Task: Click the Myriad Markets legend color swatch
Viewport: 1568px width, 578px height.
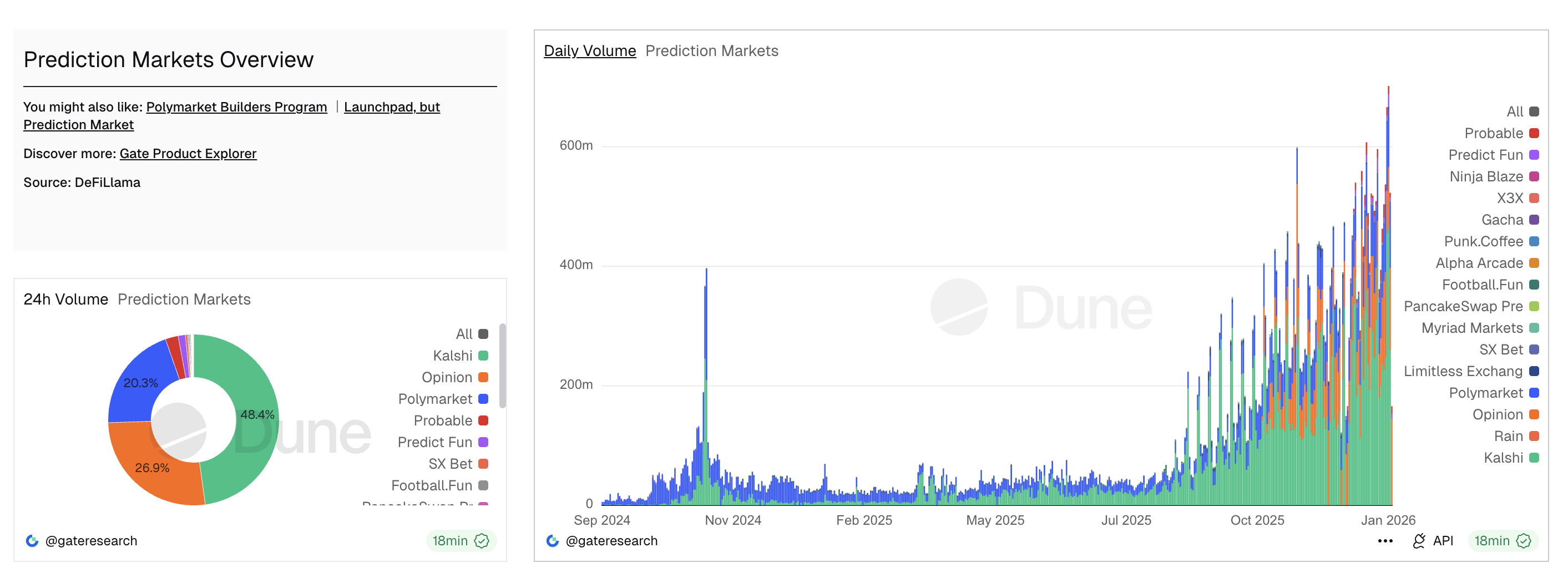Action: coord(1534,328)
